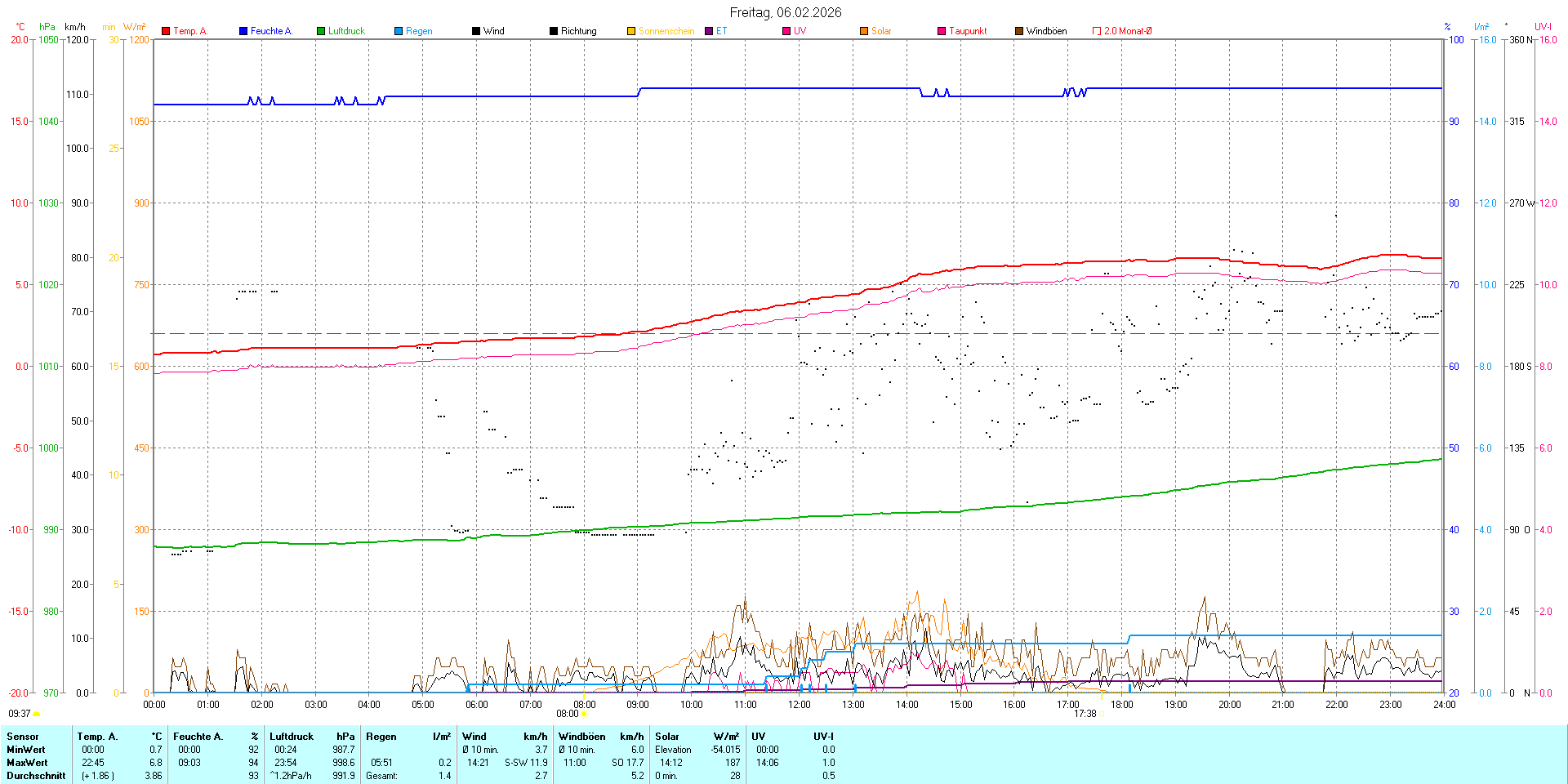Click the blue Feuchte A. legend square
This screenshot has width=1568, height=784.
[x=243, y=31]
